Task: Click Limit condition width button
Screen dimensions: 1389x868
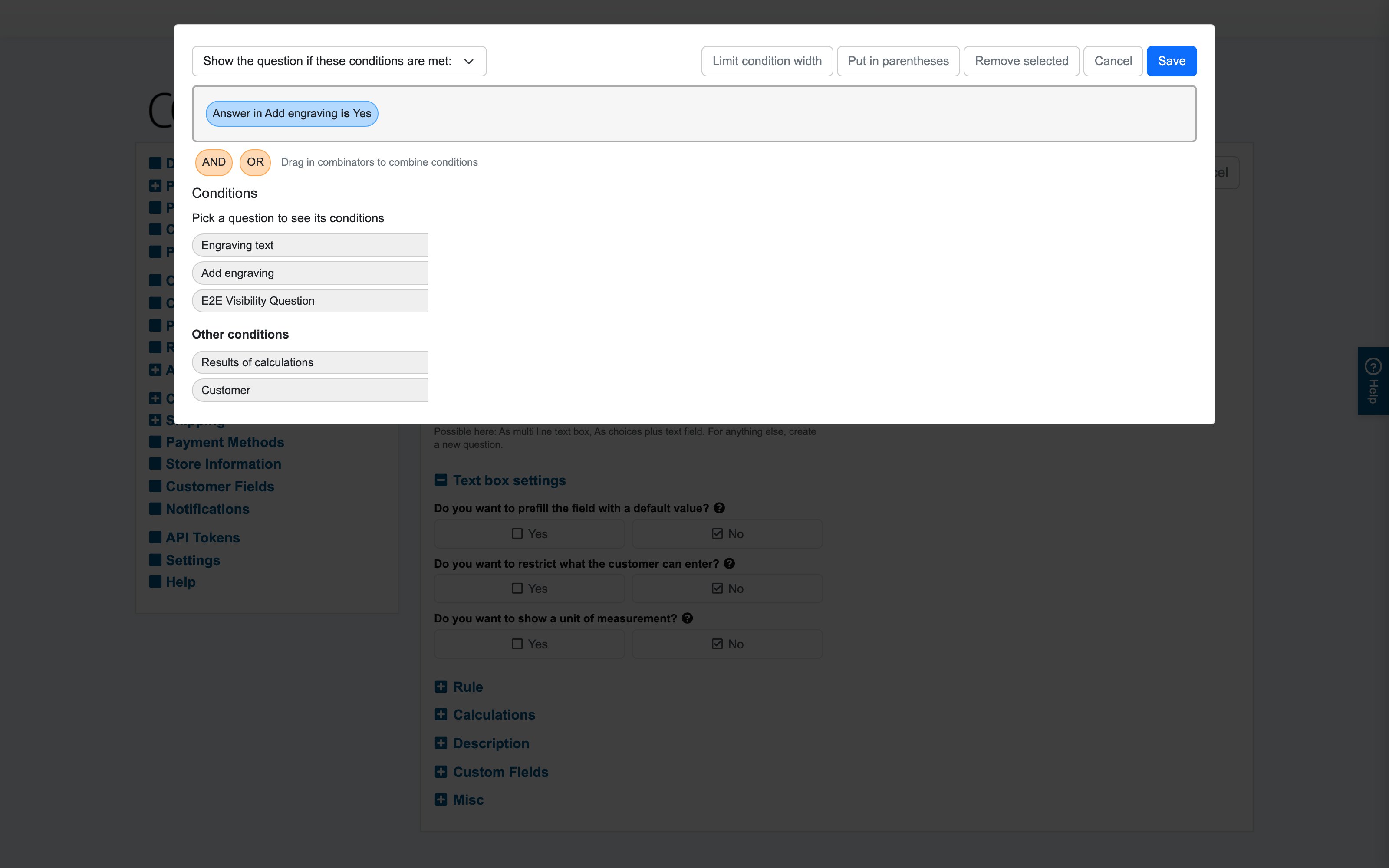Action: (767, 61)
